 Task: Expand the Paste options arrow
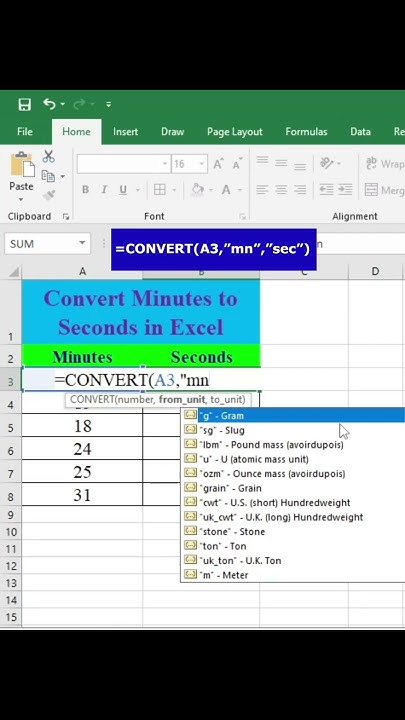tap(21, 199)
